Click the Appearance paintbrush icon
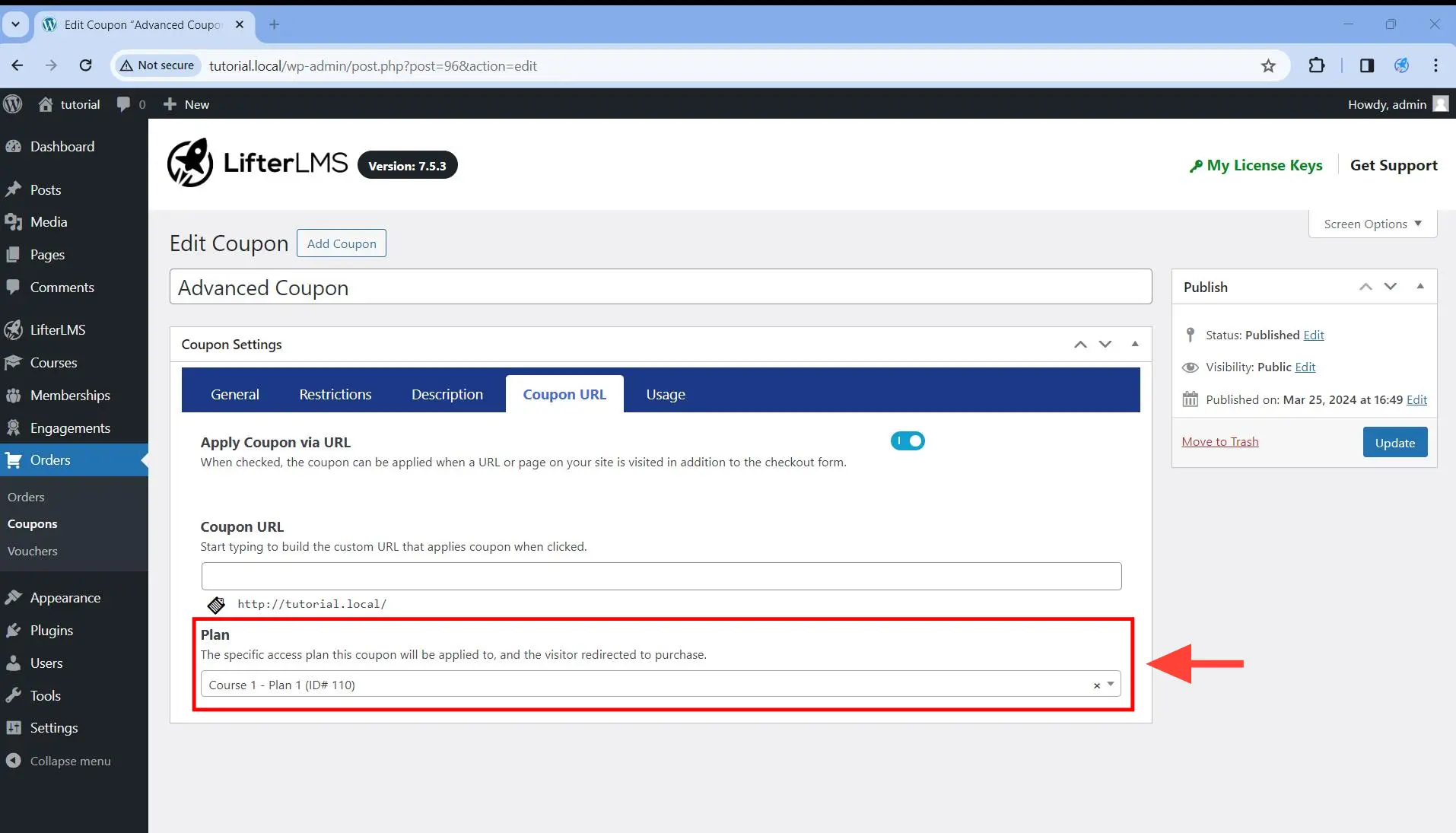Viewport: 1456px width, 833px height. pyautogui.click(x=13, y=598)
